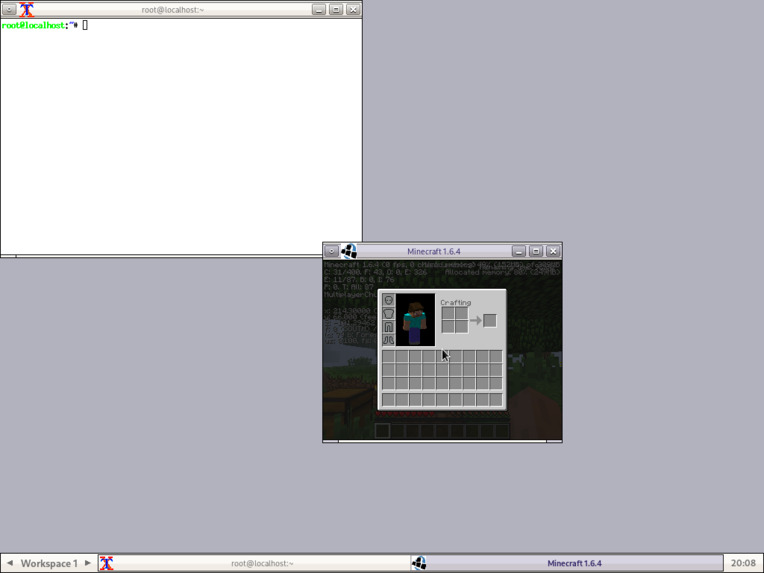Viewport: 764px width, 573px height.
Task: Switch to previous workspace with left arrow
Action: (9, 563)
